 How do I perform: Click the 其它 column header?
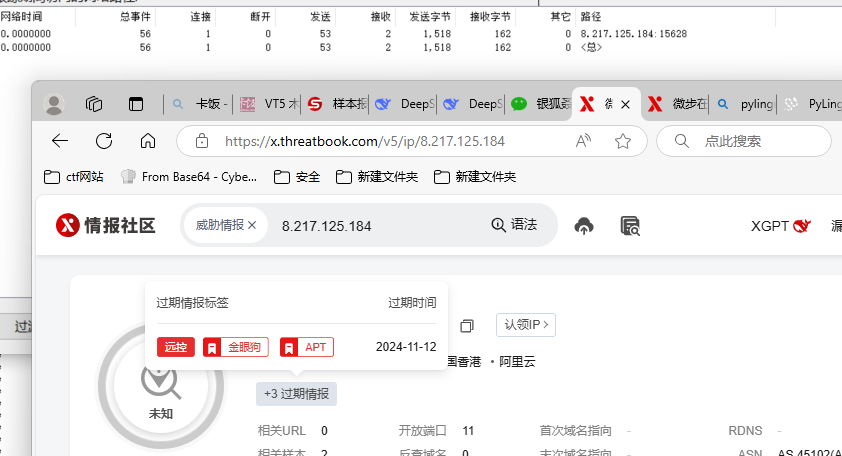pyautogui.click(x=561, y=17)
